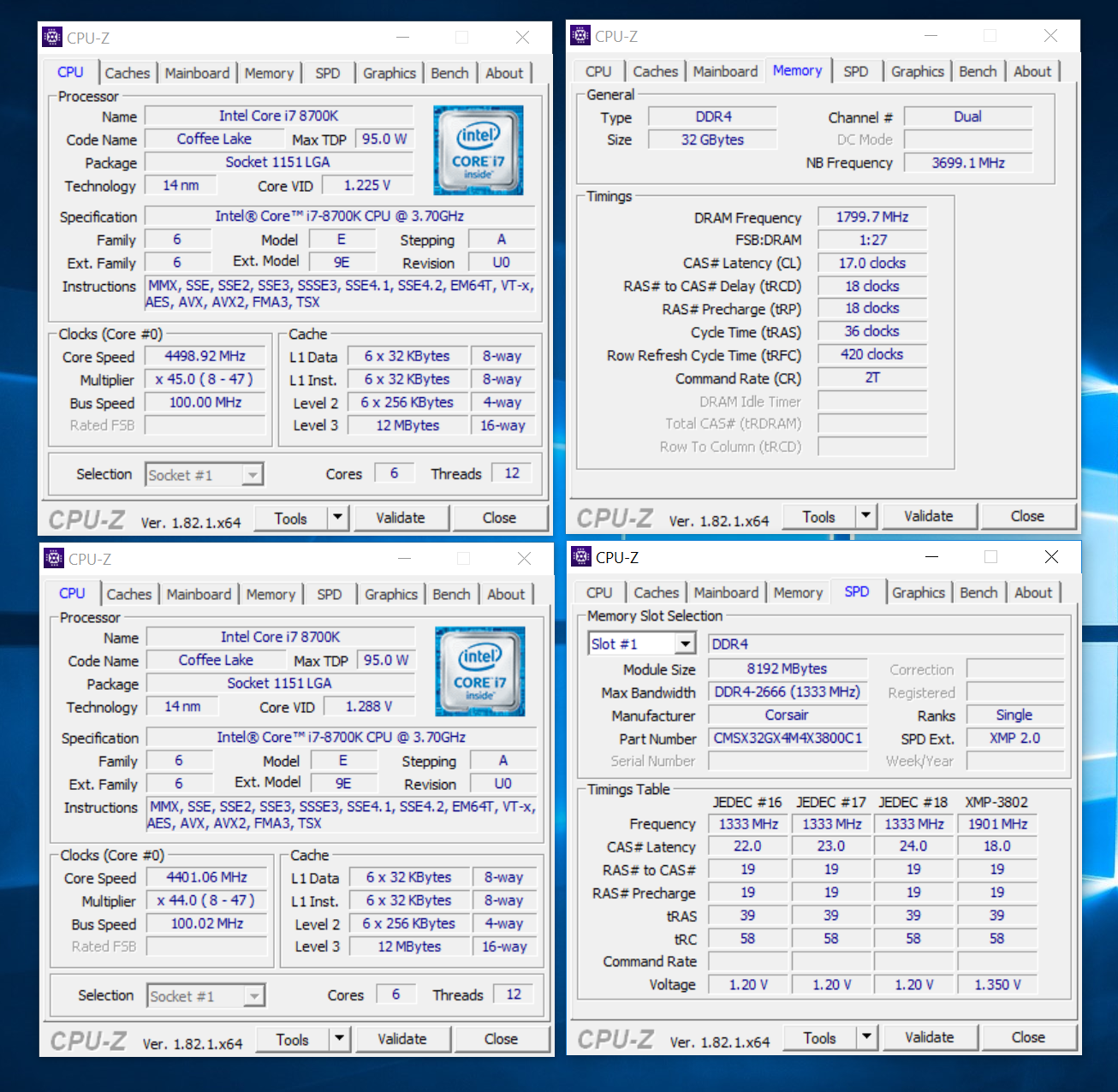Viewport: 1118px width, 1092px height.
Task: Click Tools button in the 4498.92 MHz window
Action: click(291, 517)
